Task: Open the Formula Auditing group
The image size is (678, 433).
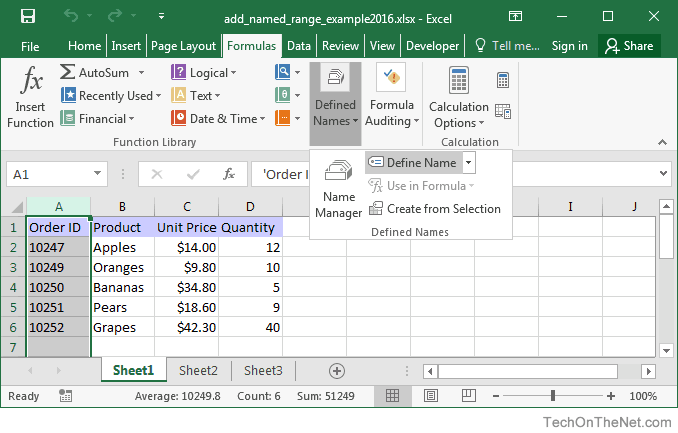Action: (x=392, y=97)
